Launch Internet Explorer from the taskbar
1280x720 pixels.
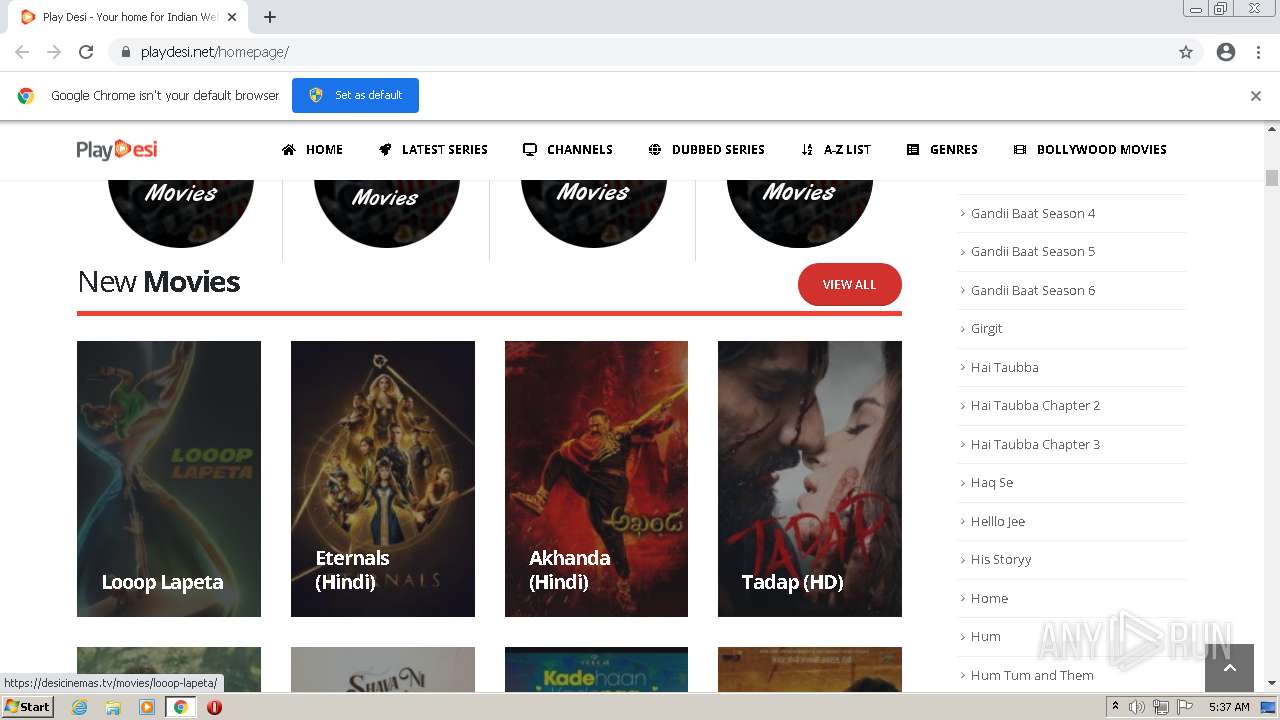[79, 707]
